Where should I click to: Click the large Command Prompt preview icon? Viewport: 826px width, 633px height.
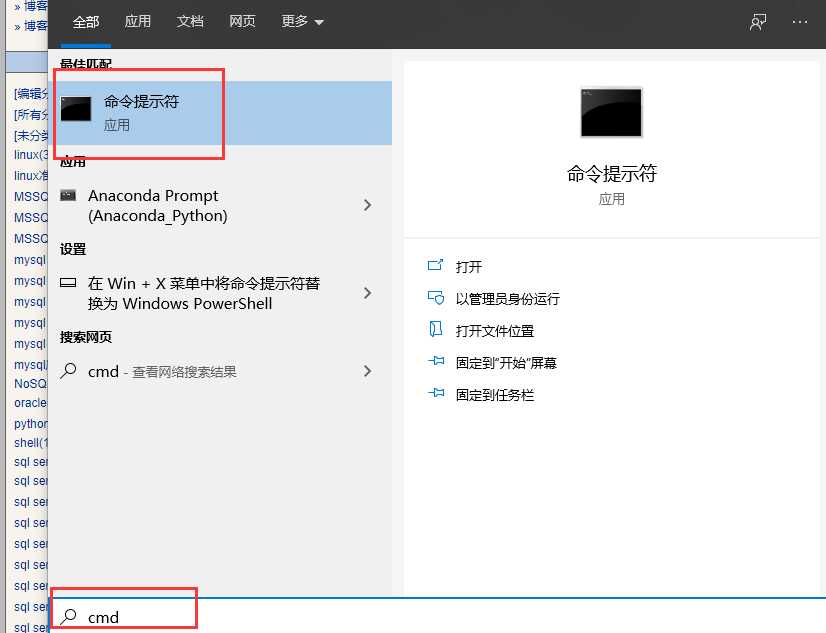point(611,113)
